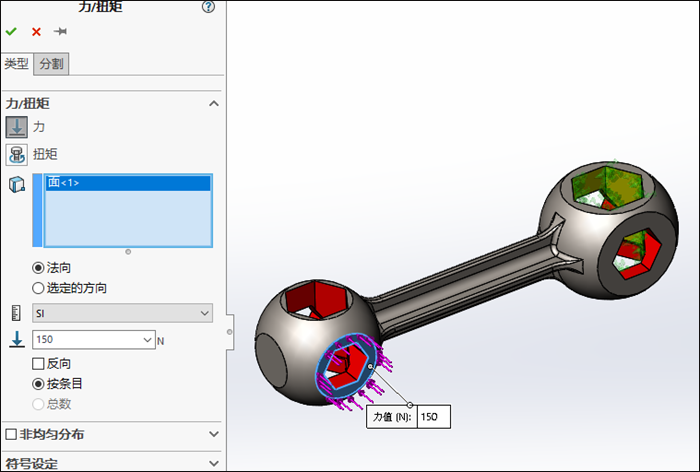Open the SI units dropdown
Screen dimensions: 700x472
[x=122, y=313]
